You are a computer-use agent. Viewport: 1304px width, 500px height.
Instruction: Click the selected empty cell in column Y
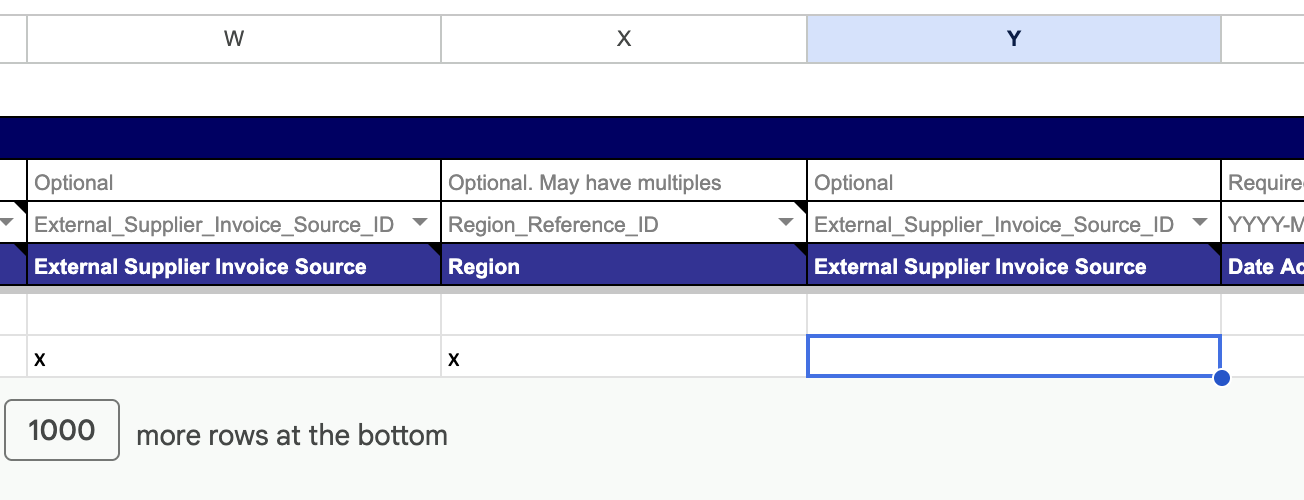point(1014,357)
